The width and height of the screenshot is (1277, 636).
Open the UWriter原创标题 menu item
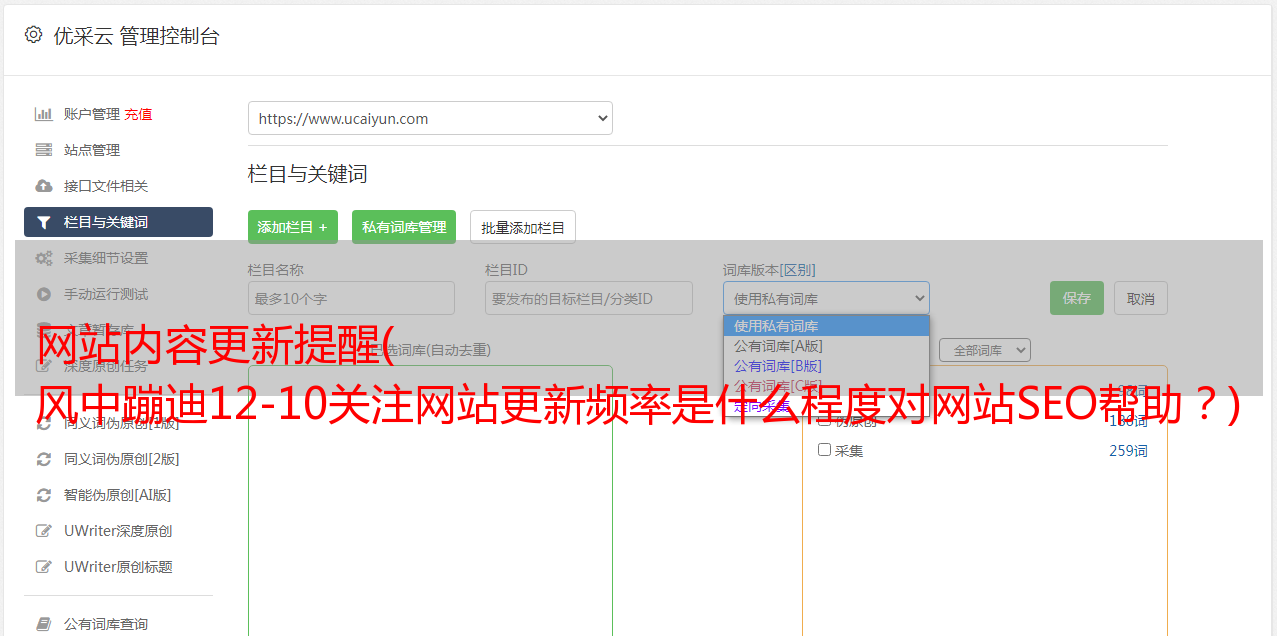[118, 567]
